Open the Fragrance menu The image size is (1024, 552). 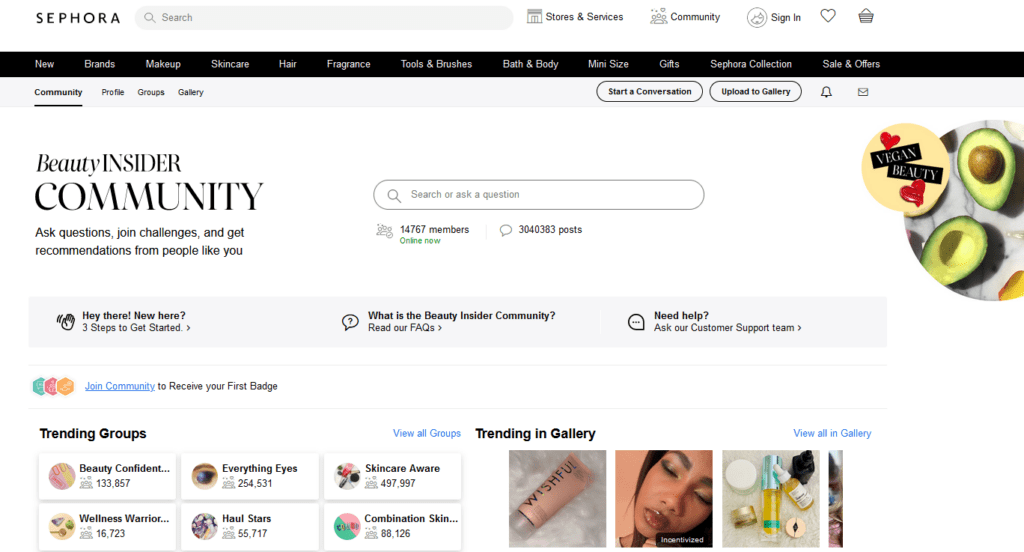(x=348, y=64)
